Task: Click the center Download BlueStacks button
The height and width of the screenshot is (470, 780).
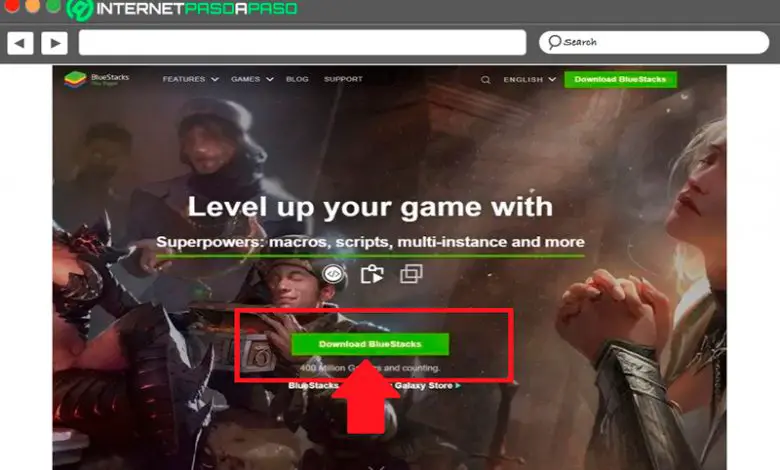Action: point(370,344)
